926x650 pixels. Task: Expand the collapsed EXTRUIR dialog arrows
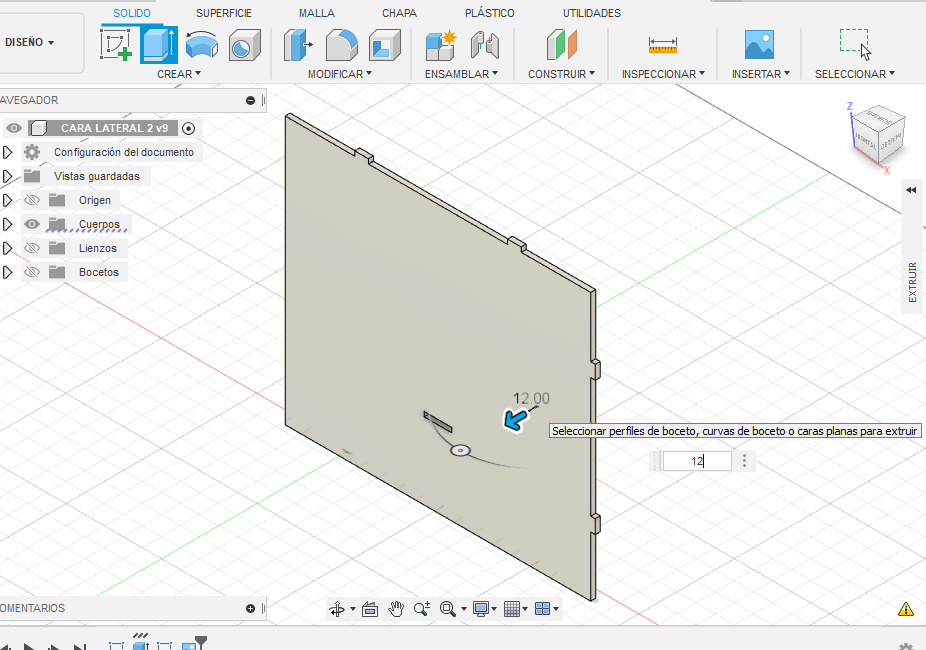pos(911,190)
